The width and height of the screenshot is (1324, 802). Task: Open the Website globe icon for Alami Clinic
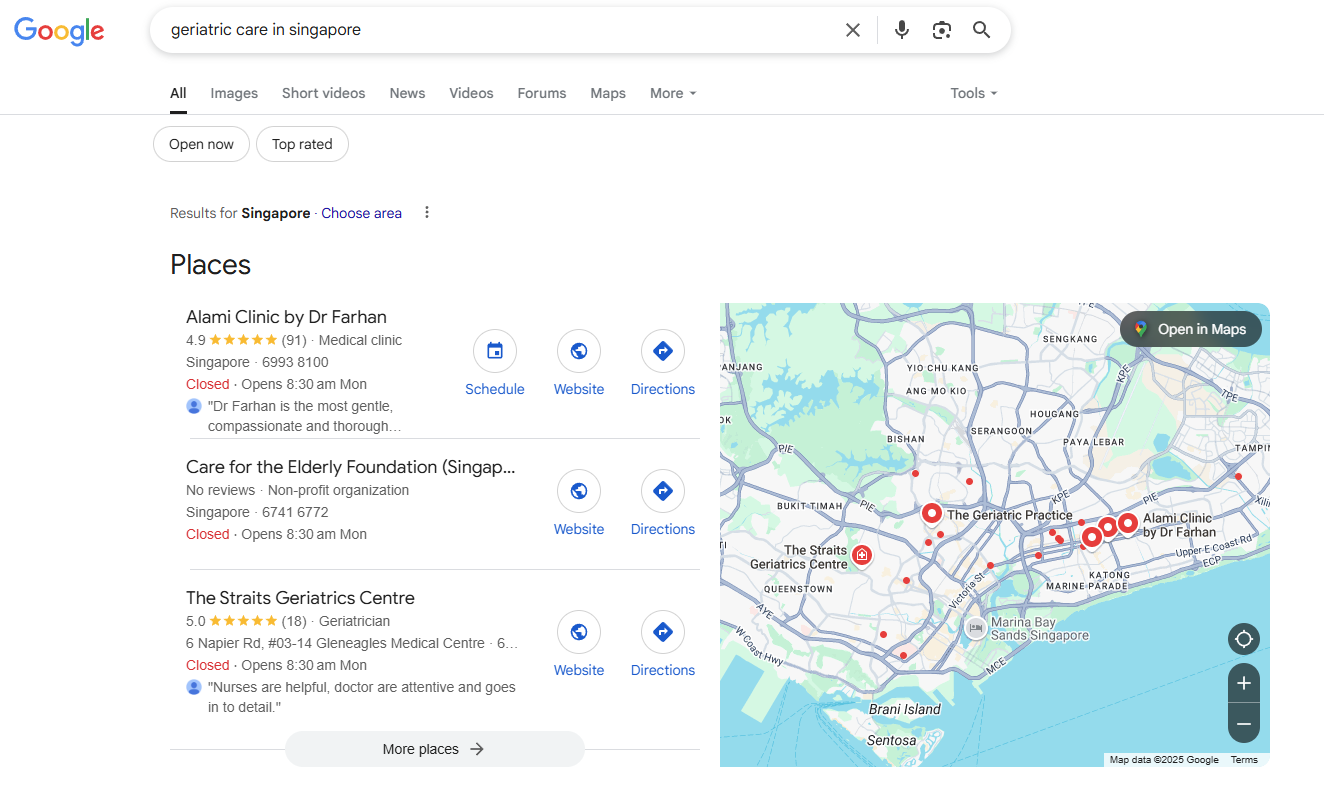pos(579,351)
